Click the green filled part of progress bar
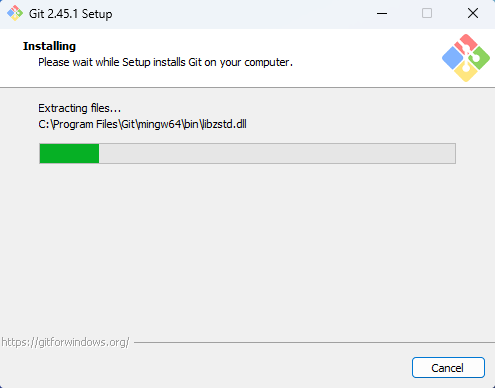Image resolution: width=495 pixels, height=388 pixels. pyautogui.click(x=69, y=153)
